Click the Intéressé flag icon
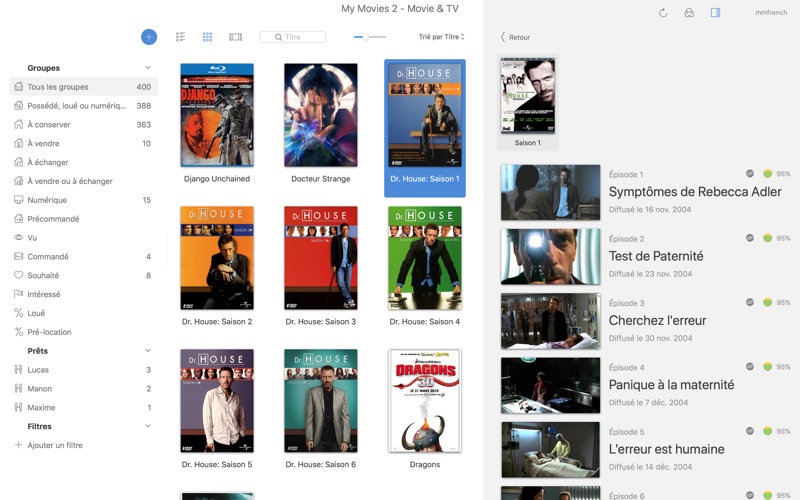The width and height of the screenshot is (800, 500). point(18,294)
